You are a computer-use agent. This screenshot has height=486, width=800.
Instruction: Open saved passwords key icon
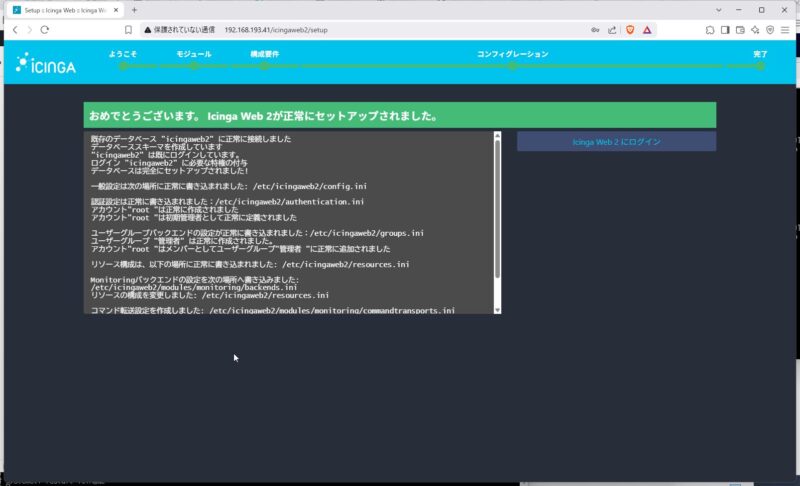pyautogui.click(x=595, y=30)
